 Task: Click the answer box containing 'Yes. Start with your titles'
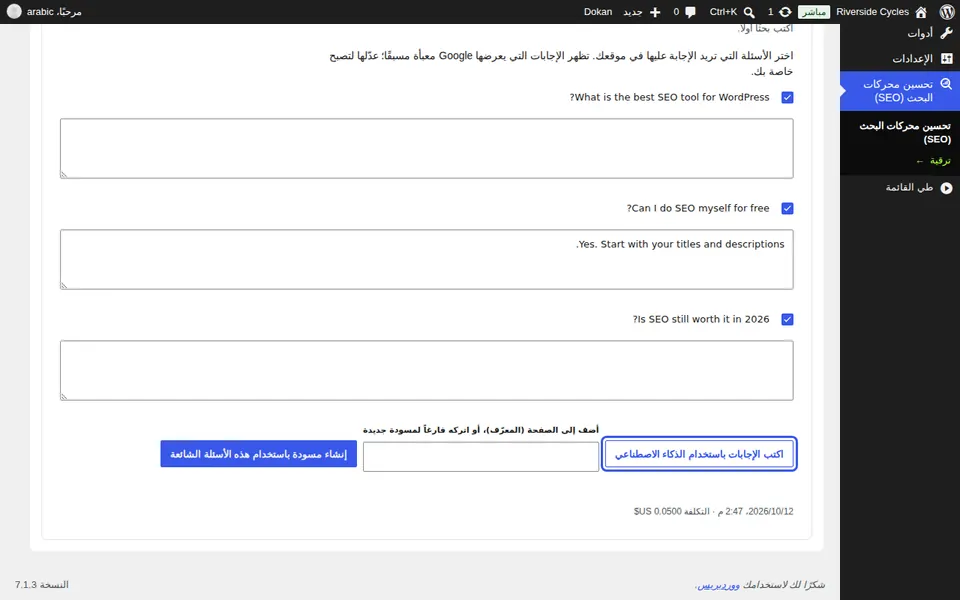427,260
